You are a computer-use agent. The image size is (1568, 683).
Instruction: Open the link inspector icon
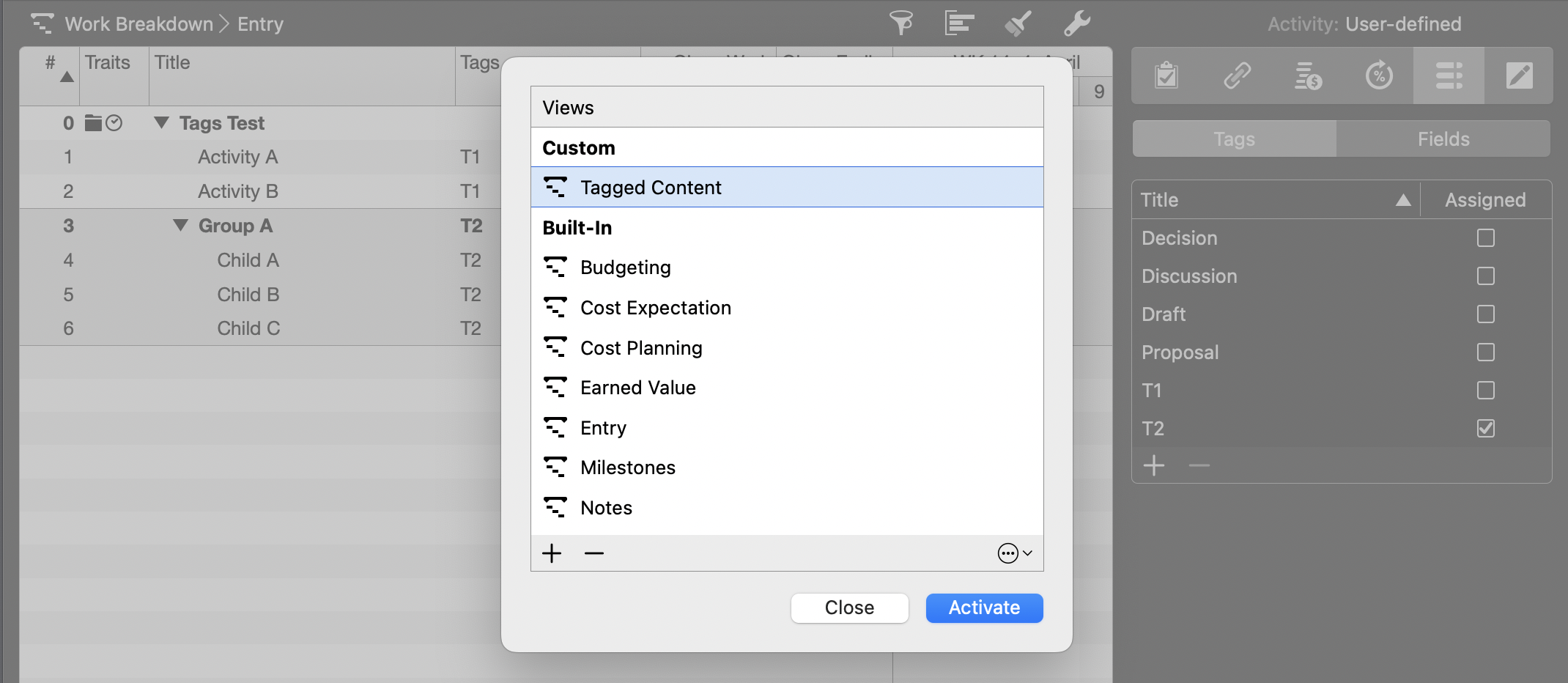click(1238, 75)
